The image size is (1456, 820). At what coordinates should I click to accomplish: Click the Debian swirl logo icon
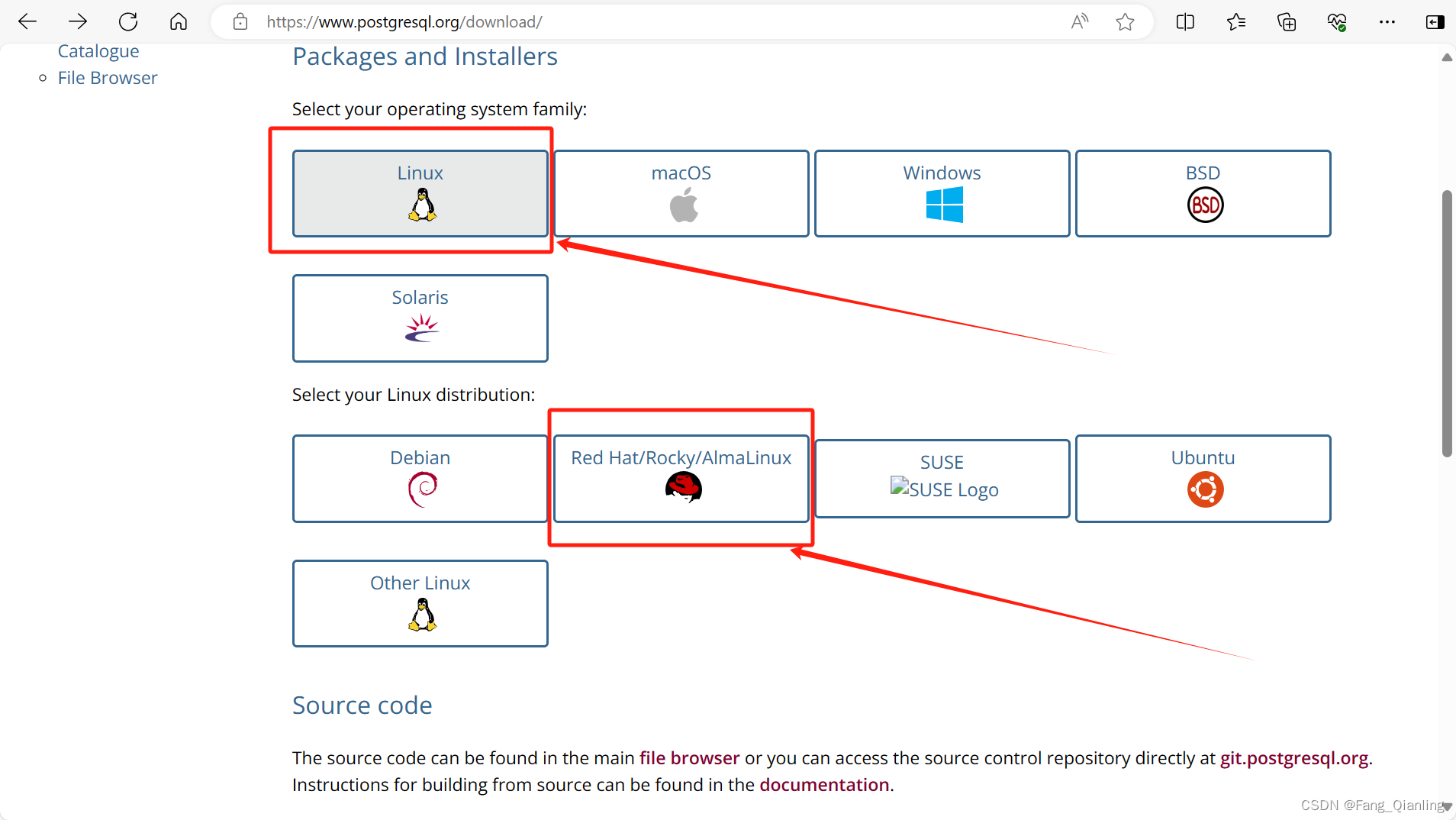coord(423,489)
